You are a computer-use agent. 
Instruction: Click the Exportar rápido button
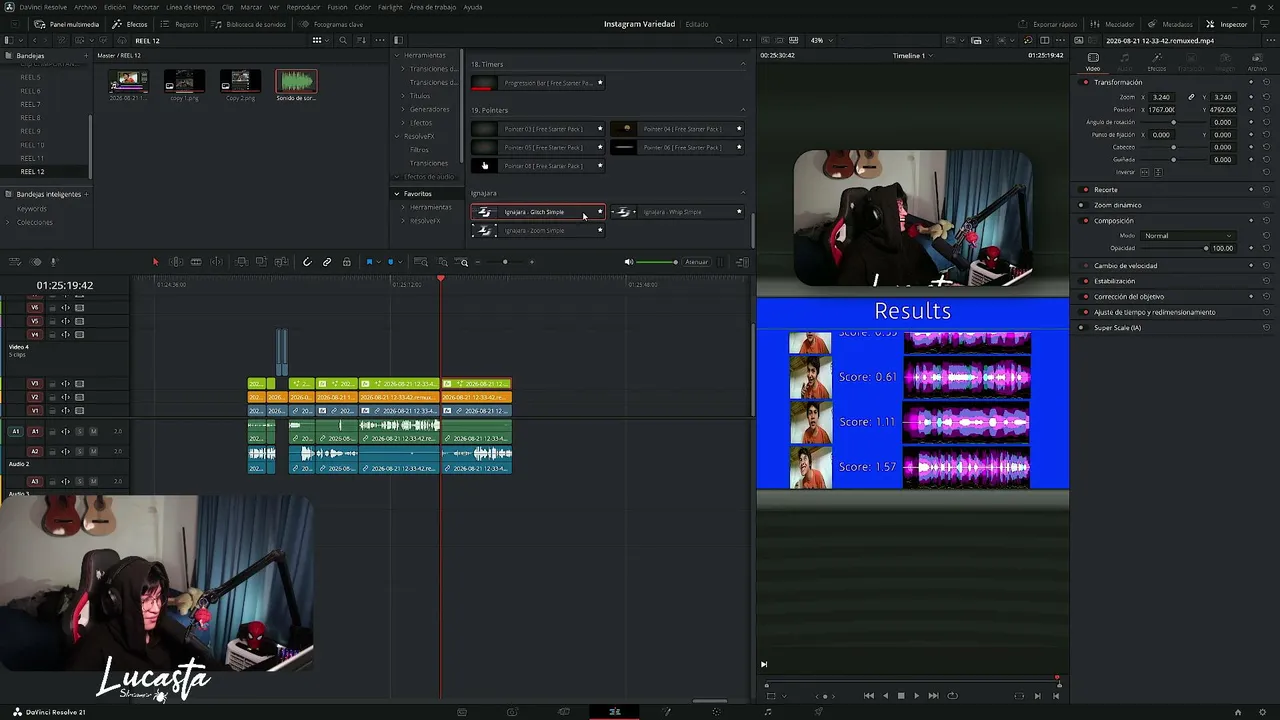(x=1048, y=24)
